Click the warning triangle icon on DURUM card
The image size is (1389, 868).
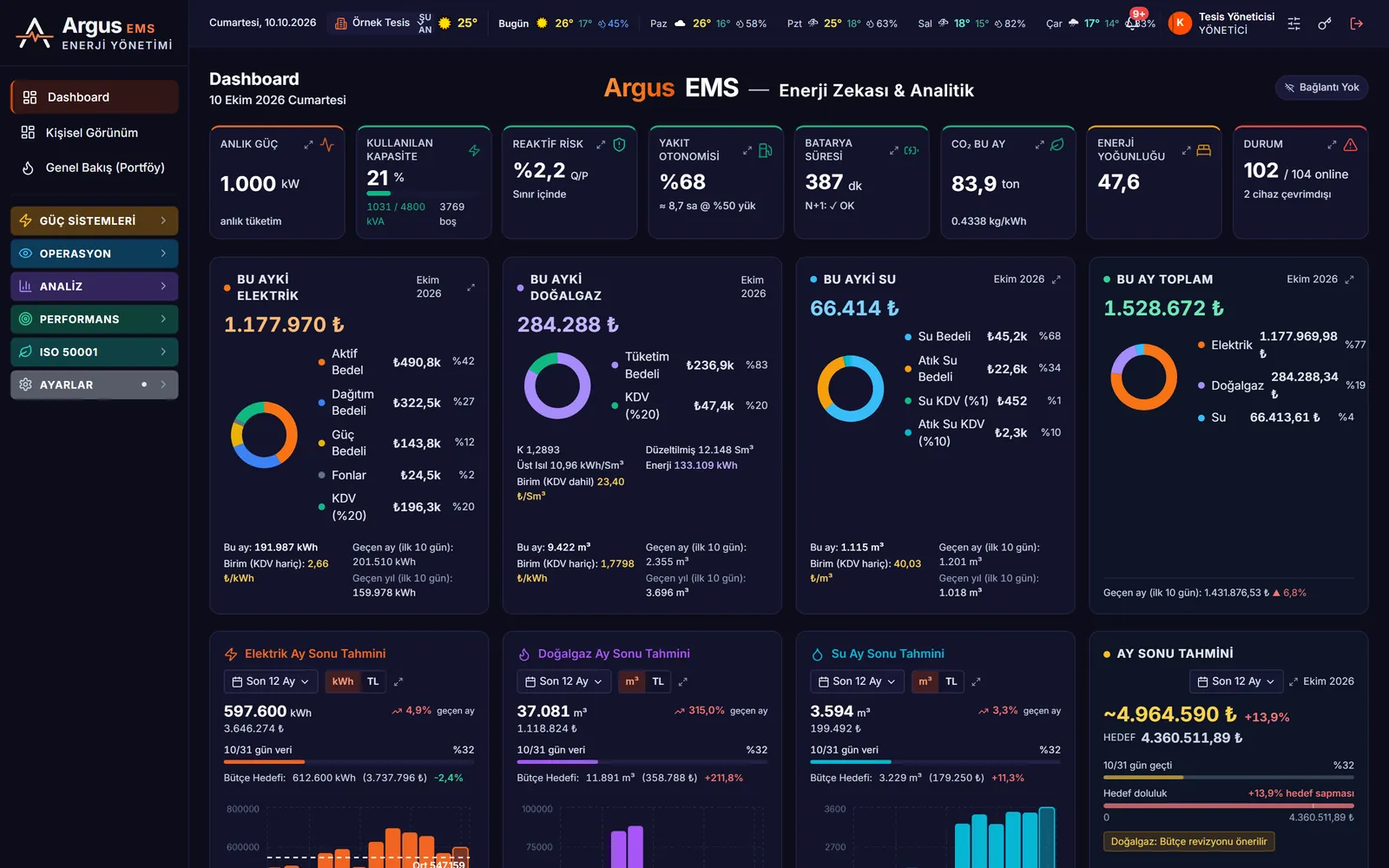1350,145
